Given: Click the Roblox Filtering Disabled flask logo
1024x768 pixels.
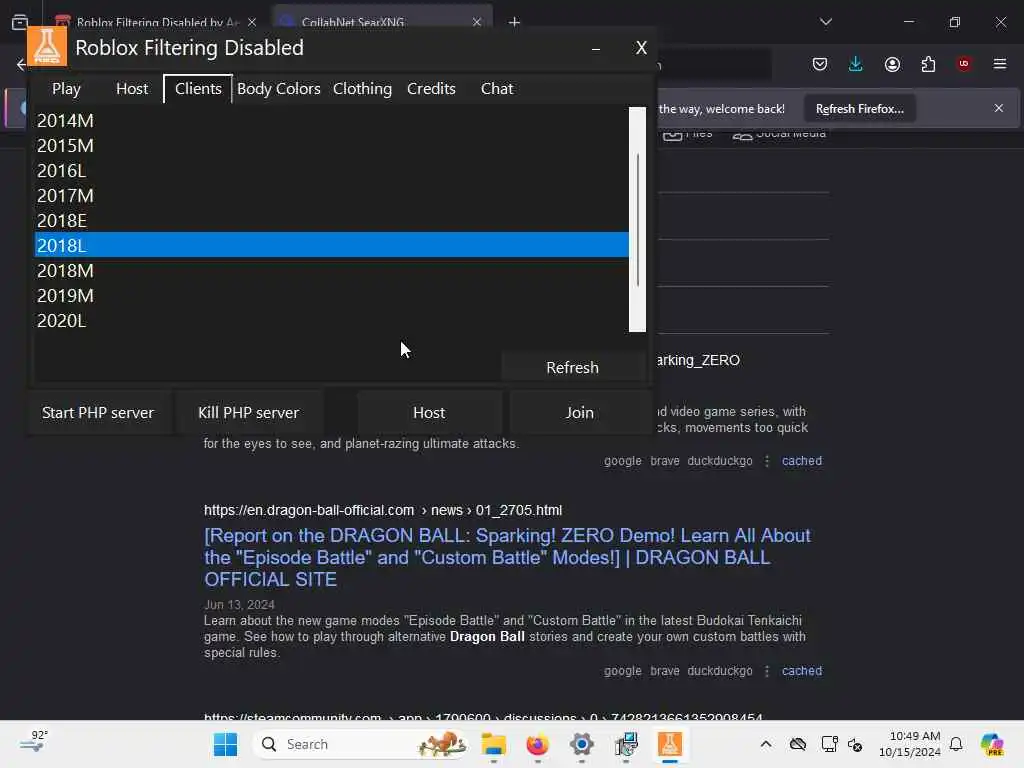Looking at the screenshot, I should pos(47,46).
